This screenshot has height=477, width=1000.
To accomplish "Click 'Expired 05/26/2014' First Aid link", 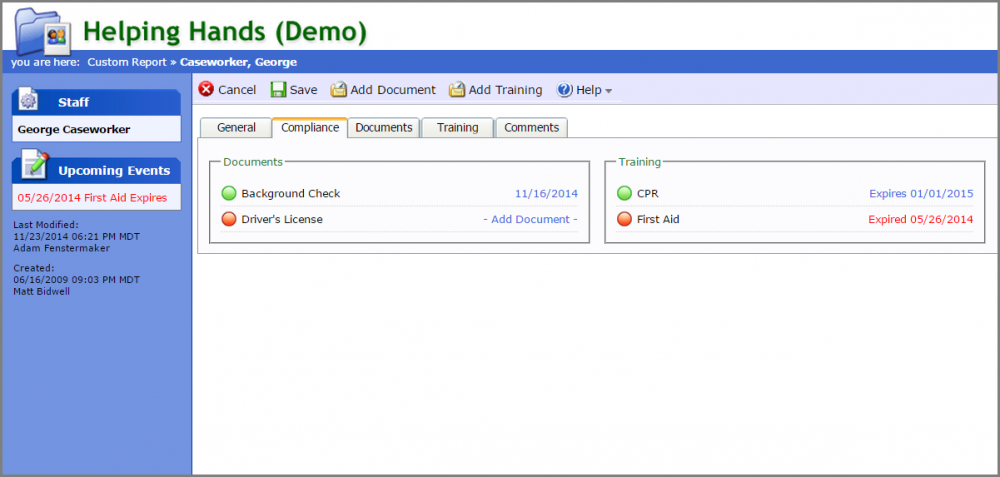I will click(x=921, y=219).
